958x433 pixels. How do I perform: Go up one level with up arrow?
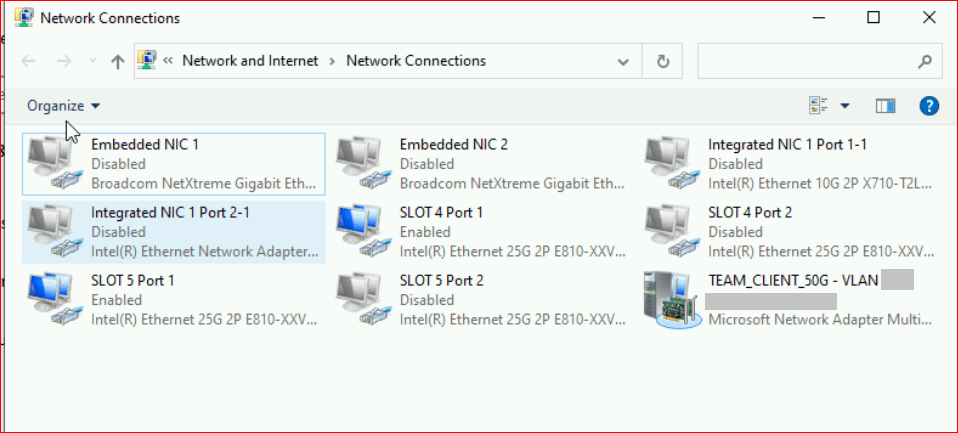point(118,61)
